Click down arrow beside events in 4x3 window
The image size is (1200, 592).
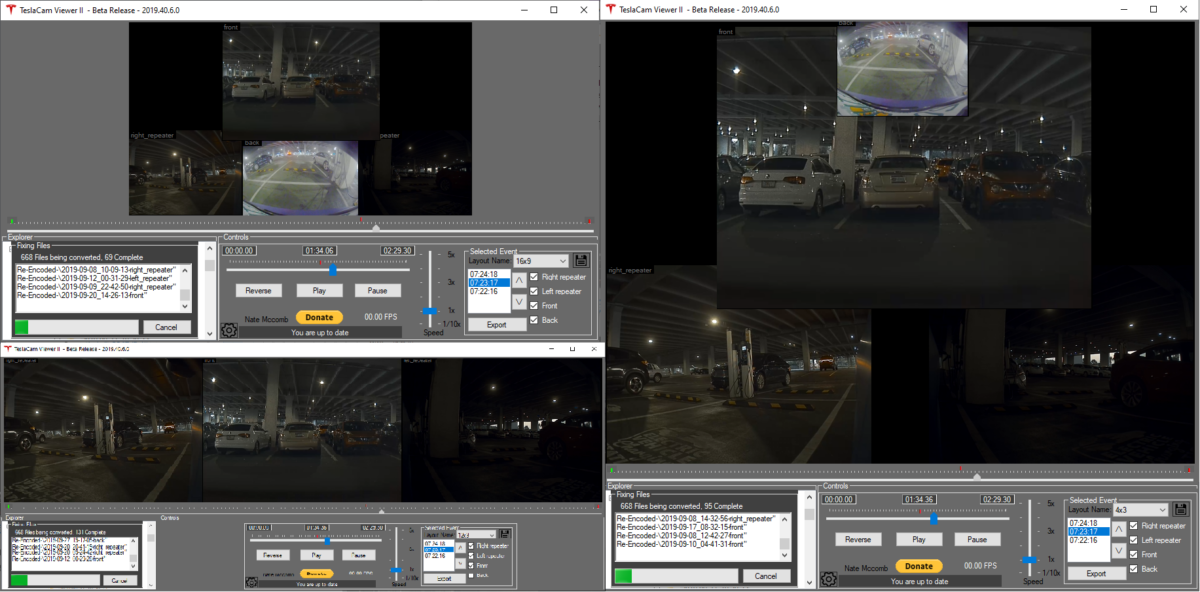(1119, 550)
